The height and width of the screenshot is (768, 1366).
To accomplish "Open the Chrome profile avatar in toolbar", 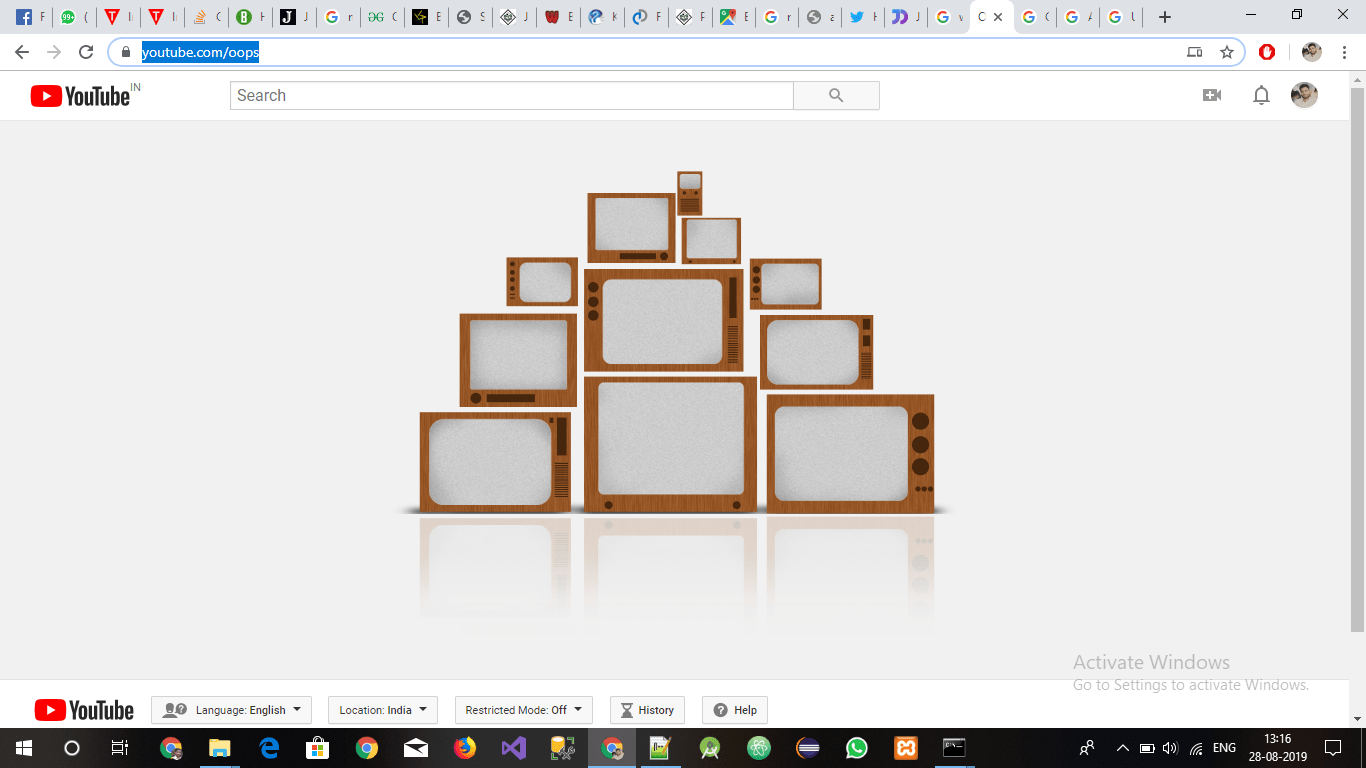I will pos(1311,52).
